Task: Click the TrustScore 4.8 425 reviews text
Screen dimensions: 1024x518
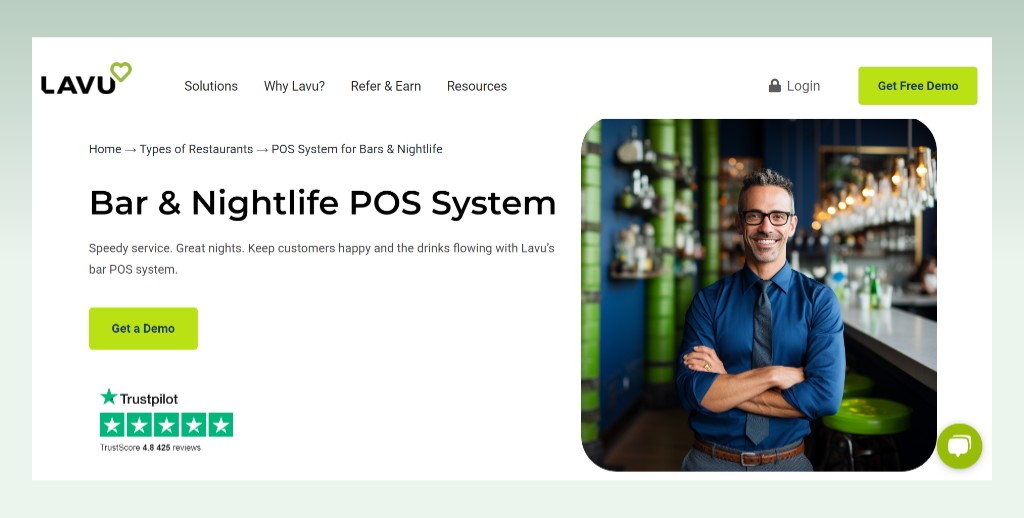Action: [150, 447]
